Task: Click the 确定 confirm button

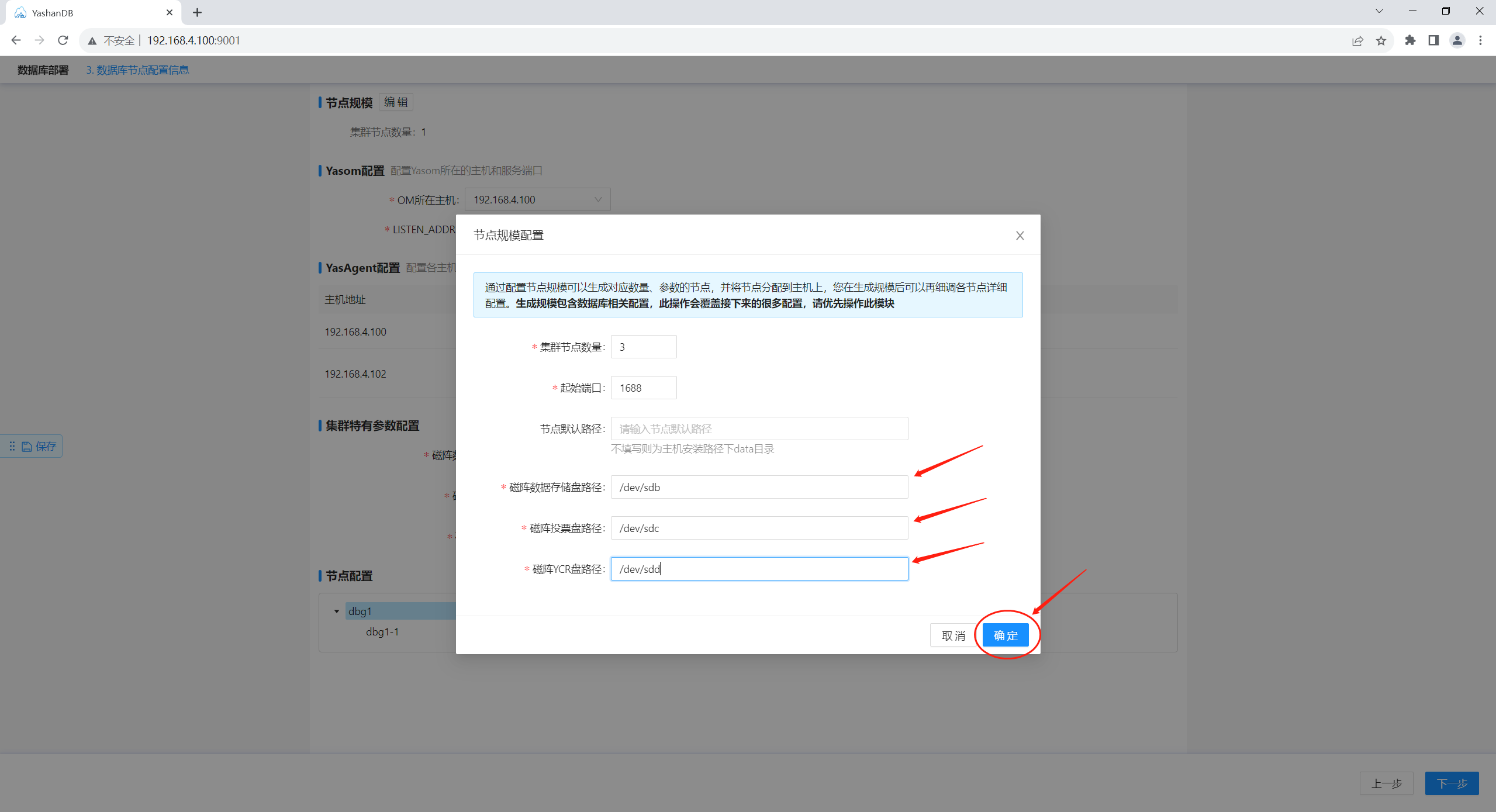Action: tap(1005, 635)
